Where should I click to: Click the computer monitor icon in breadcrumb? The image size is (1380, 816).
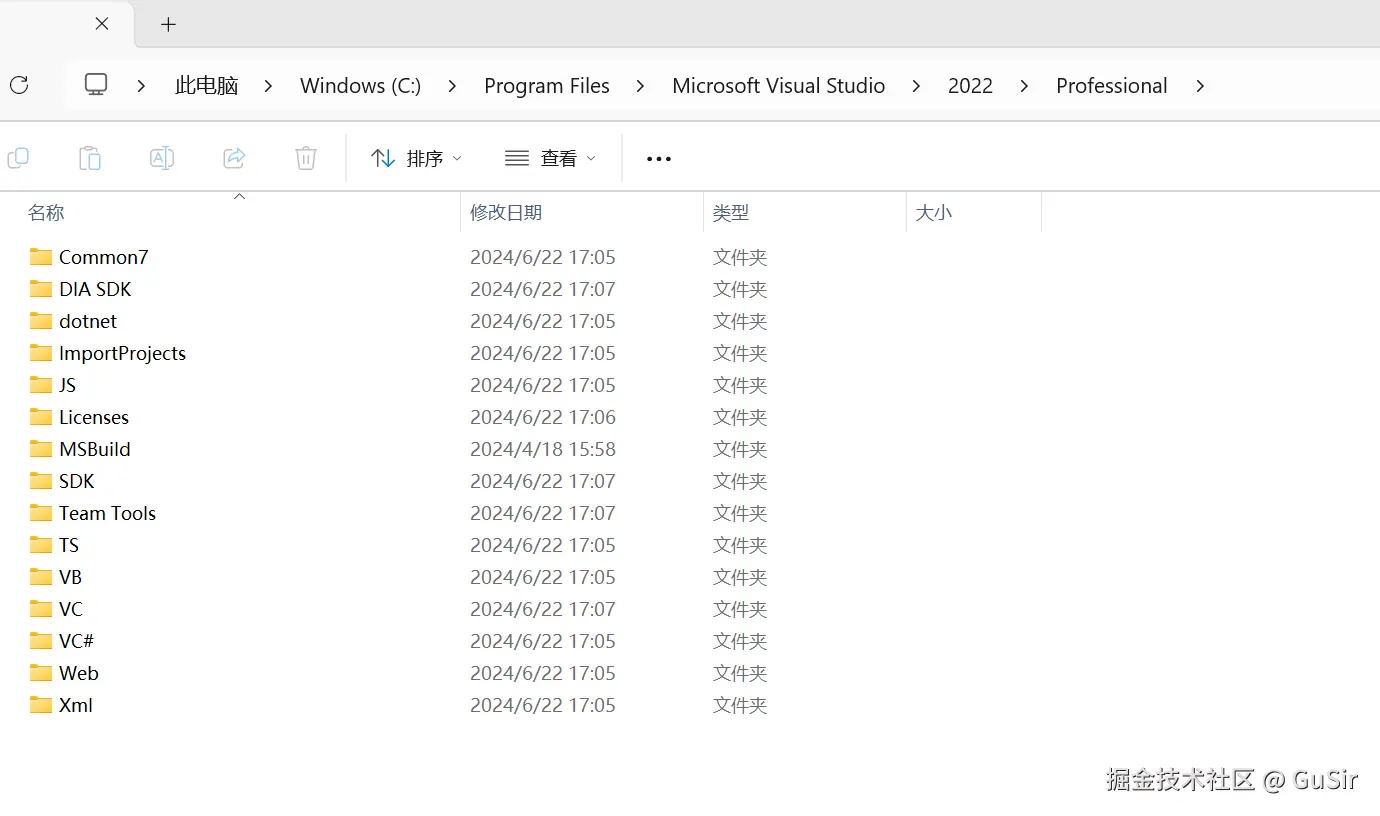tap(96, 85)
